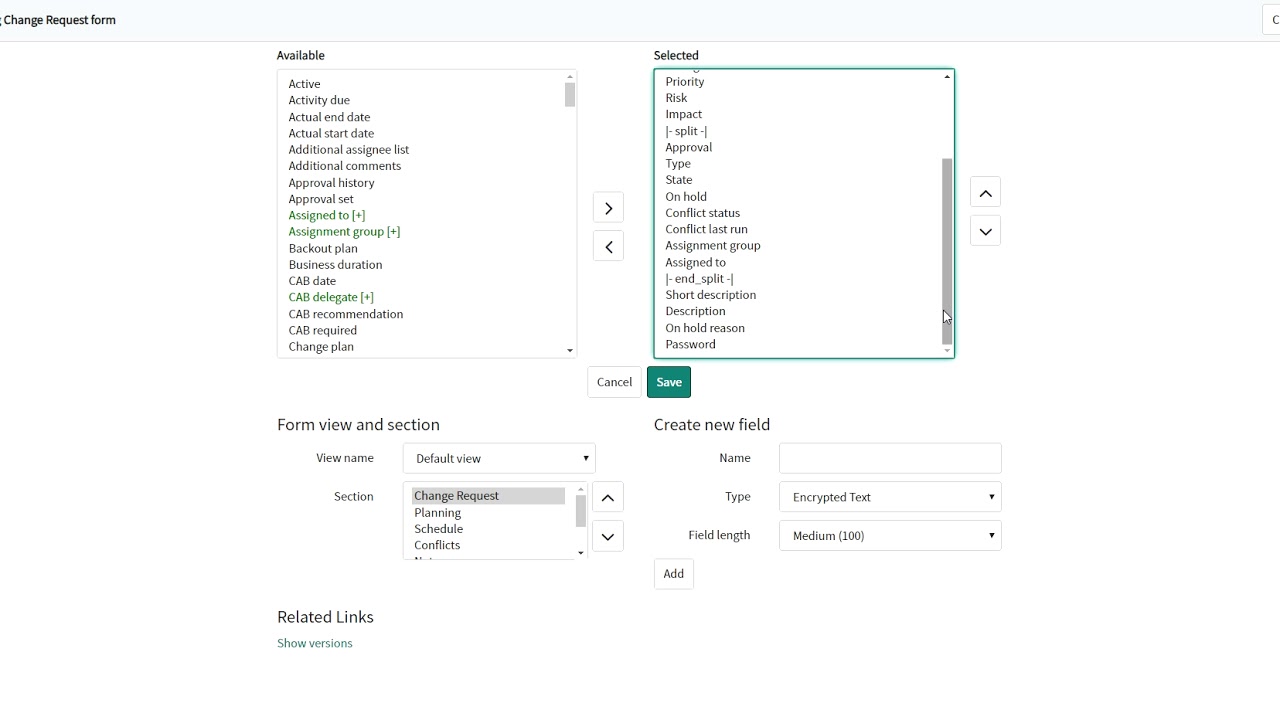Click the add-to-selected right arrow button

pos(608,208)
